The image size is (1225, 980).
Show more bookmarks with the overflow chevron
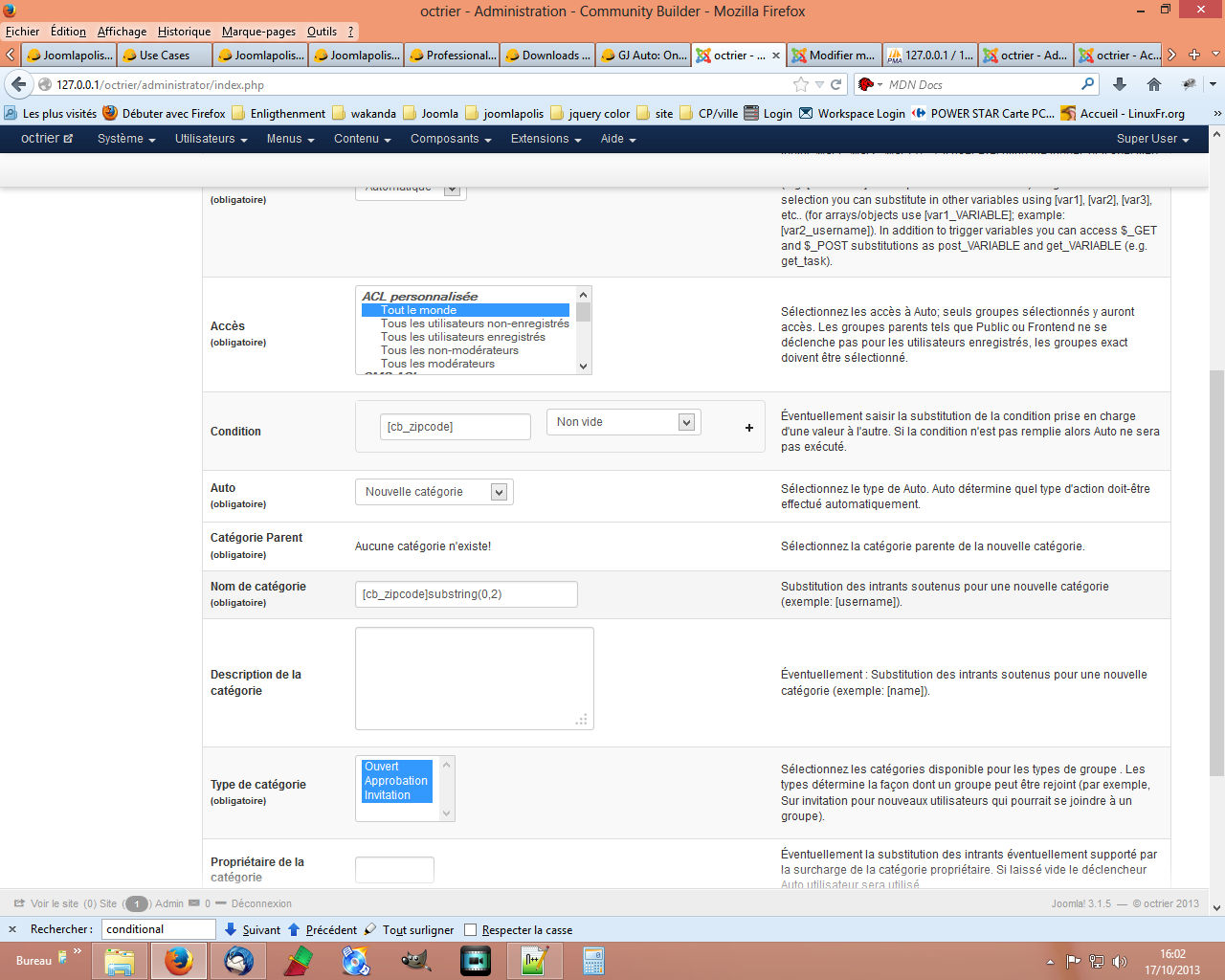point(1216,113)
